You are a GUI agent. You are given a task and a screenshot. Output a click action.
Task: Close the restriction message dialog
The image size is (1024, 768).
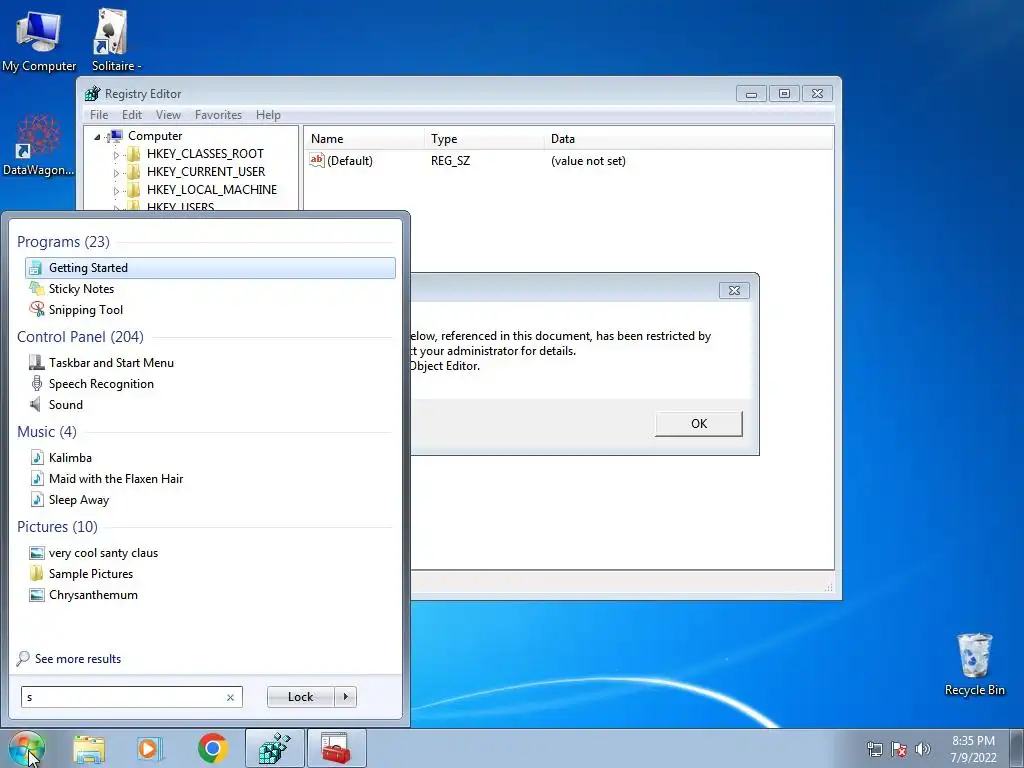point(734,291)
